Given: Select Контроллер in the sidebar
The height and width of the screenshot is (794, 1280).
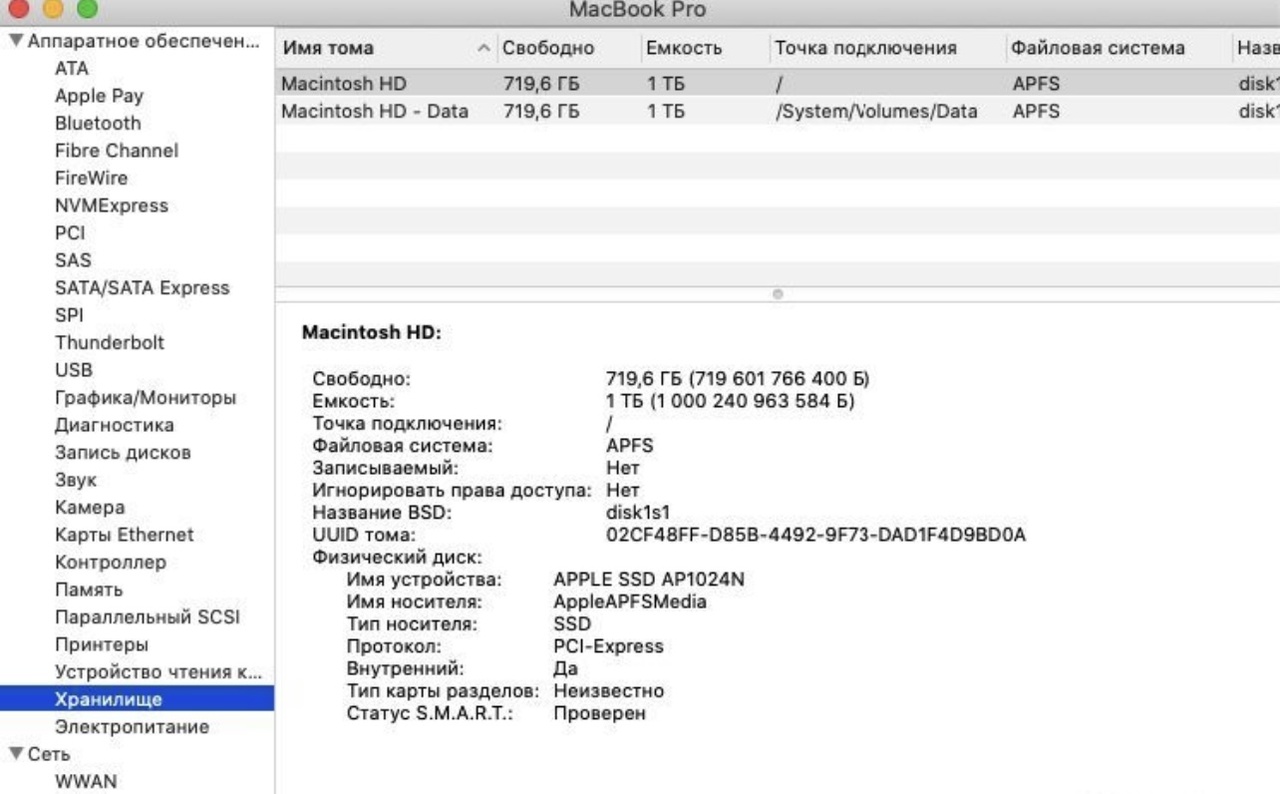Looking at the screenshot, I should pos(111,562).
